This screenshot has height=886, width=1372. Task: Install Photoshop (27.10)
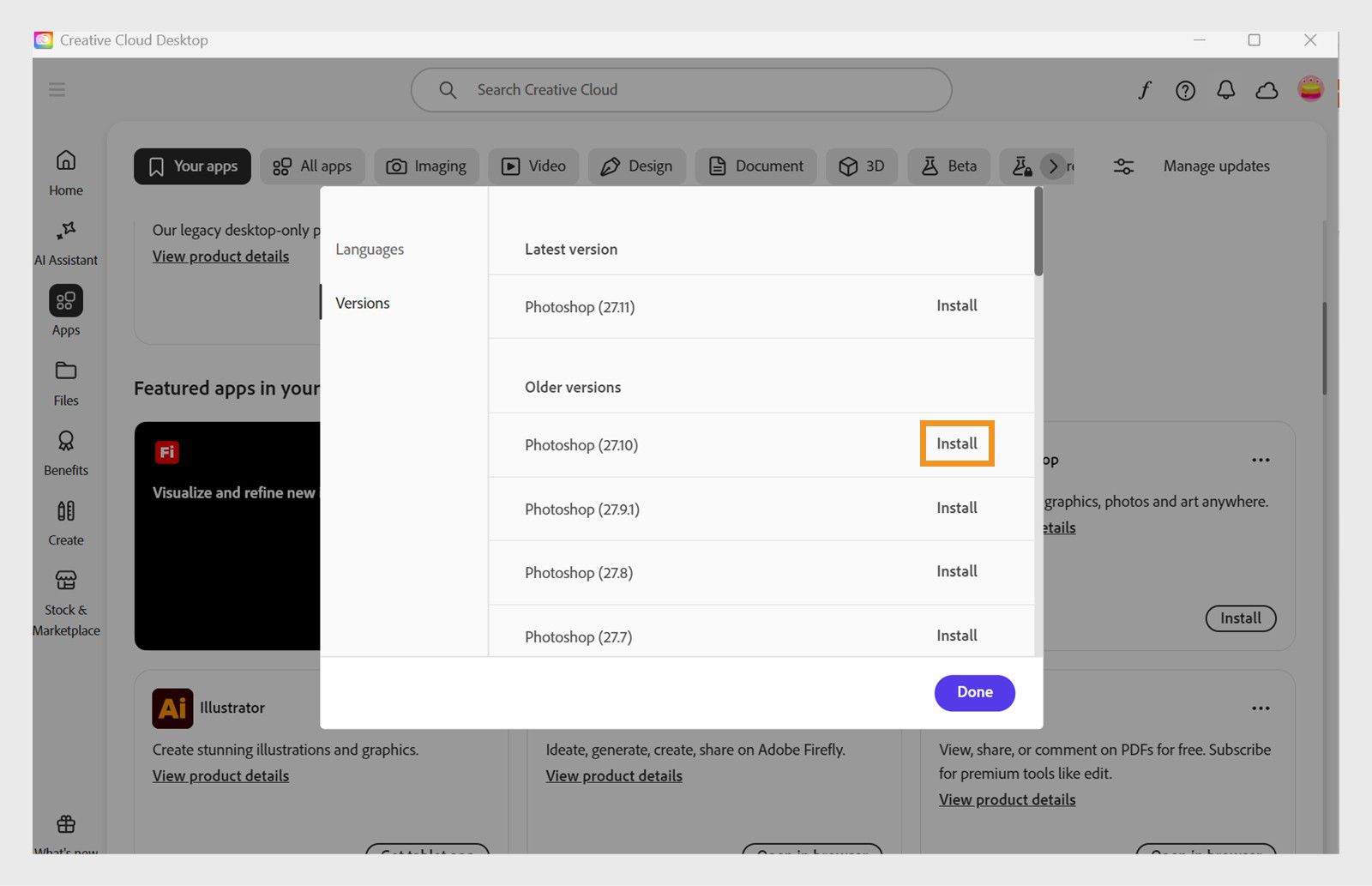(x=957, y=443)
